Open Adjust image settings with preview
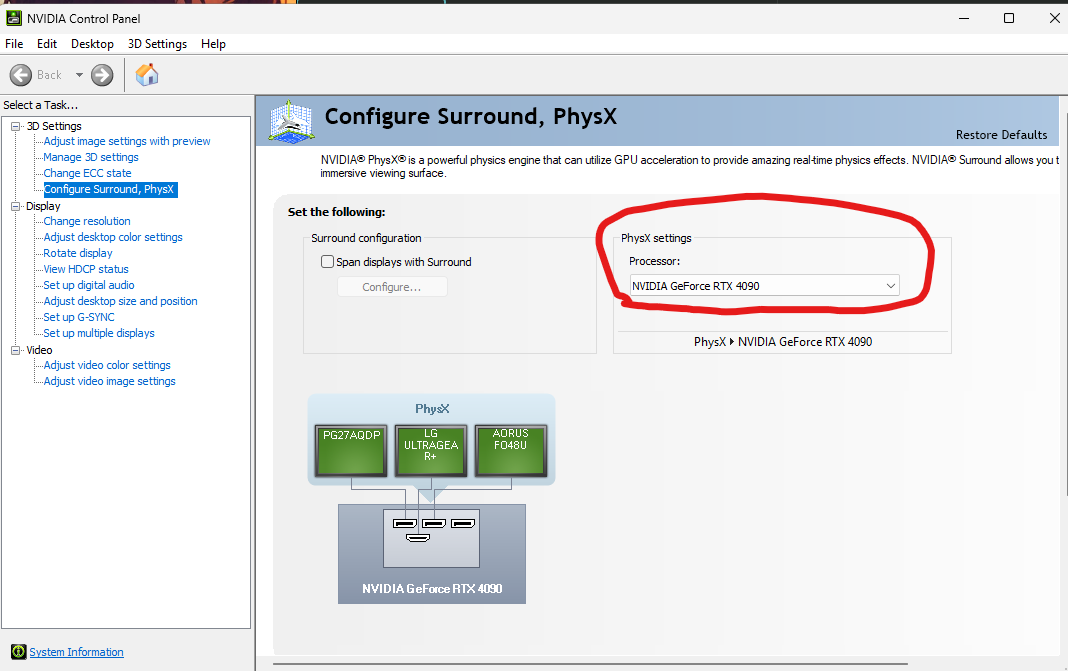The height and width of the screenshot is (671, 1068). [127, 141]
